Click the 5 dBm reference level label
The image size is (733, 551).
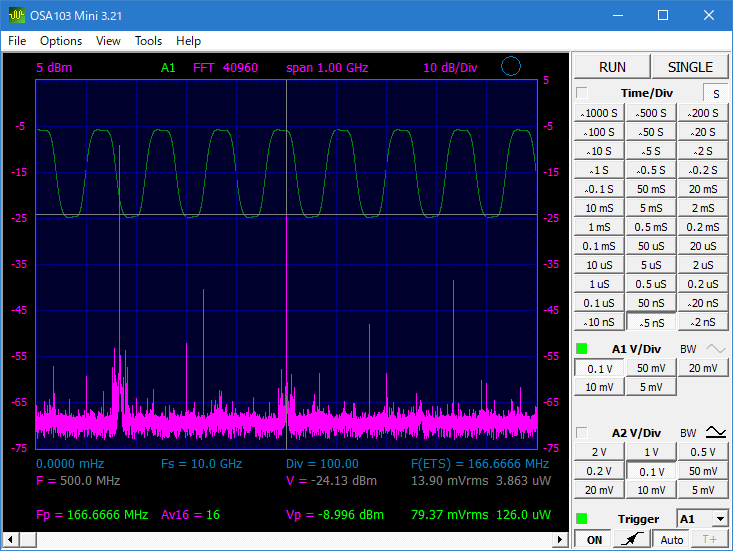tap(54, 68)
